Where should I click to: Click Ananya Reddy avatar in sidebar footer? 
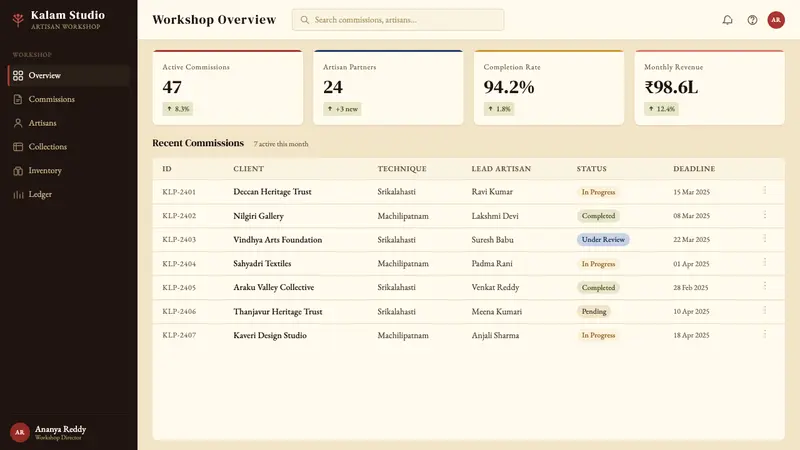point(19,432)
